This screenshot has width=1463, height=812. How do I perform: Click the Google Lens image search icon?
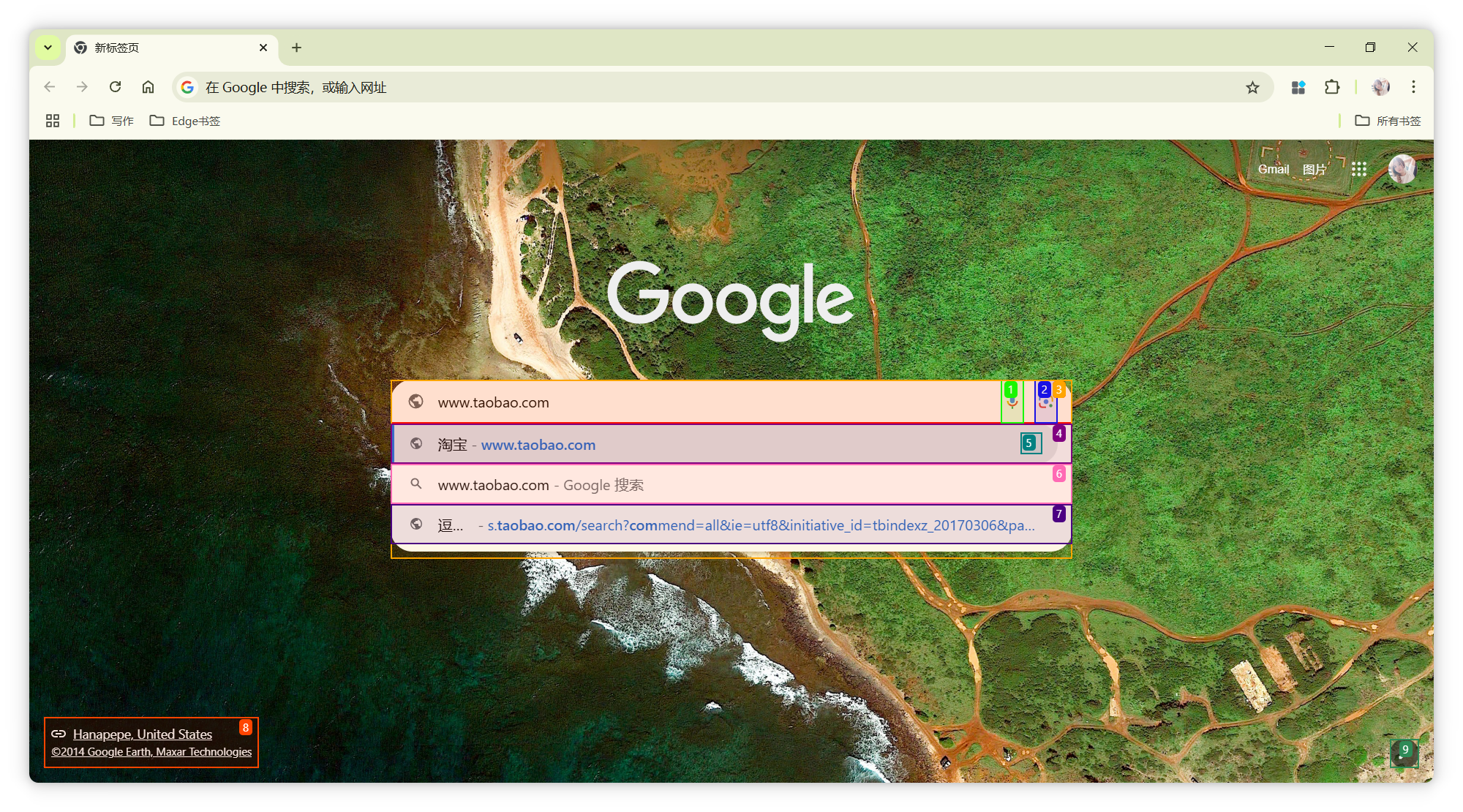pyautogui.click(x=1046, y=402)
